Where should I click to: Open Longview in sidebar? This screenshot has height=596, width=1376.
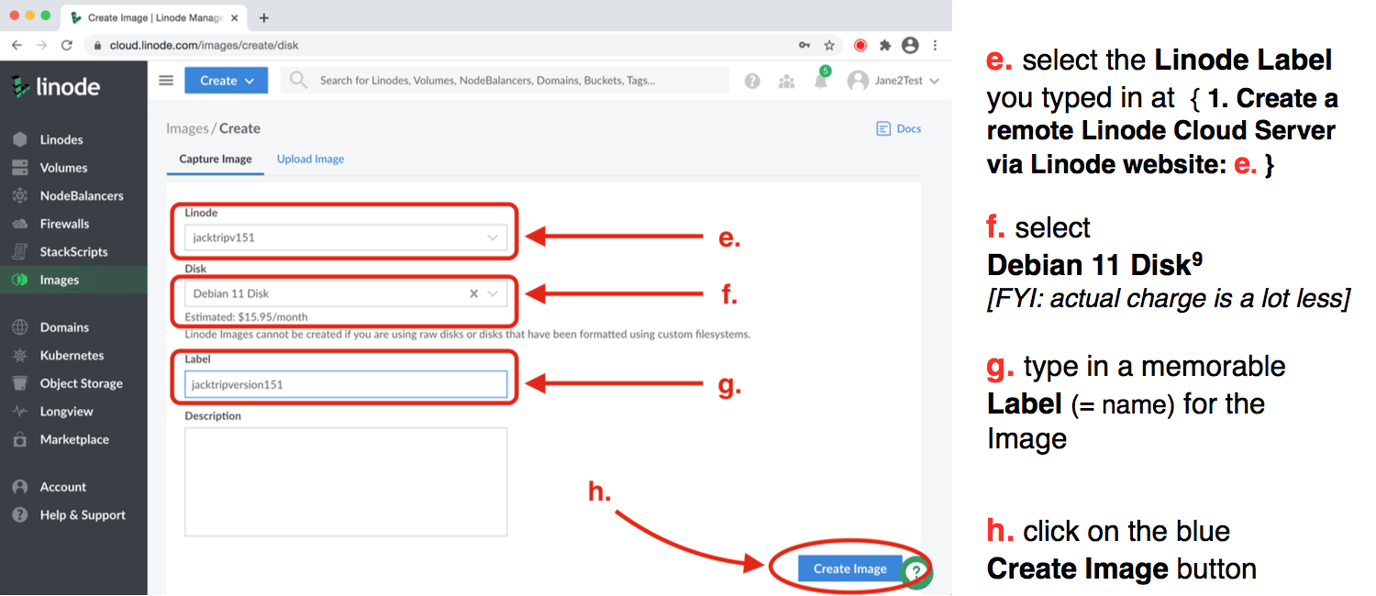(x=66, y=411)
